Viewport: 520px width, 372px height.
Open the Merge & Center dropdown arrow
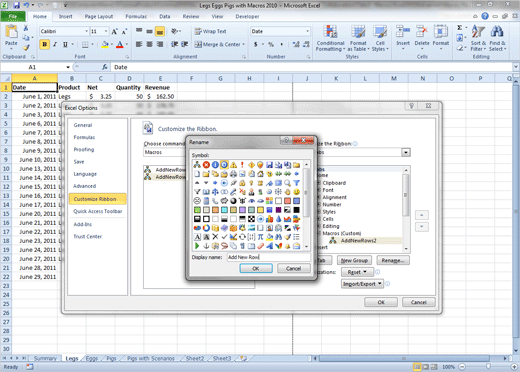click(x=244, y=44)
